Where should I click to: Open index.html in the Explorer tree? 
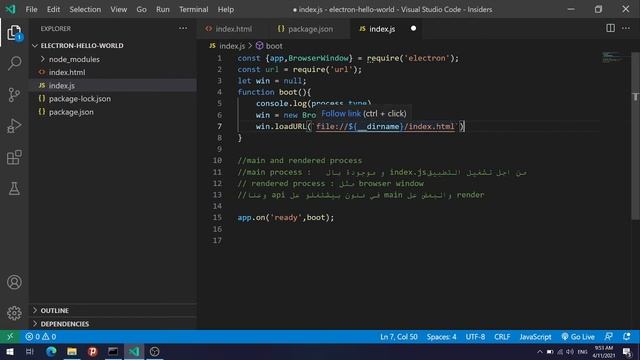67,72
